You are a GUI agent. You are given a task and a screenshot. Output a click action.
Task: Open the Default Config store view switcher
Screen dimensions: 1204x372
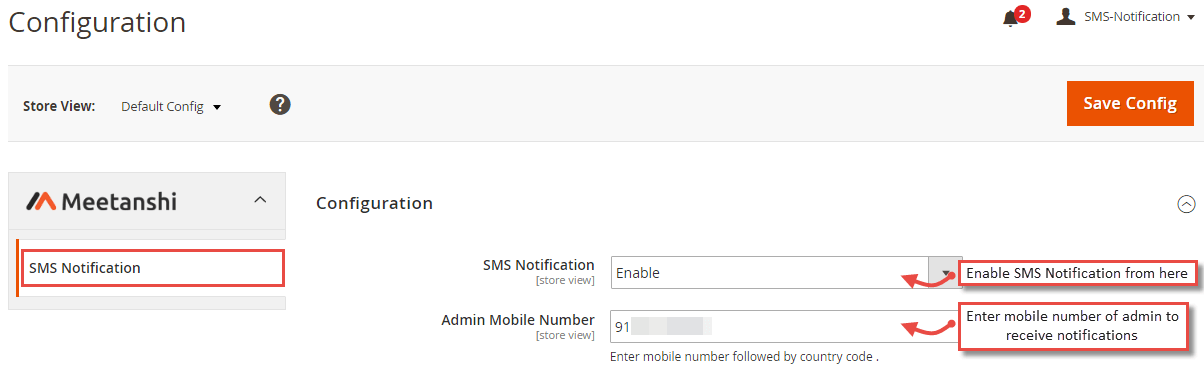pyautogui.click(x=171, y=106)
